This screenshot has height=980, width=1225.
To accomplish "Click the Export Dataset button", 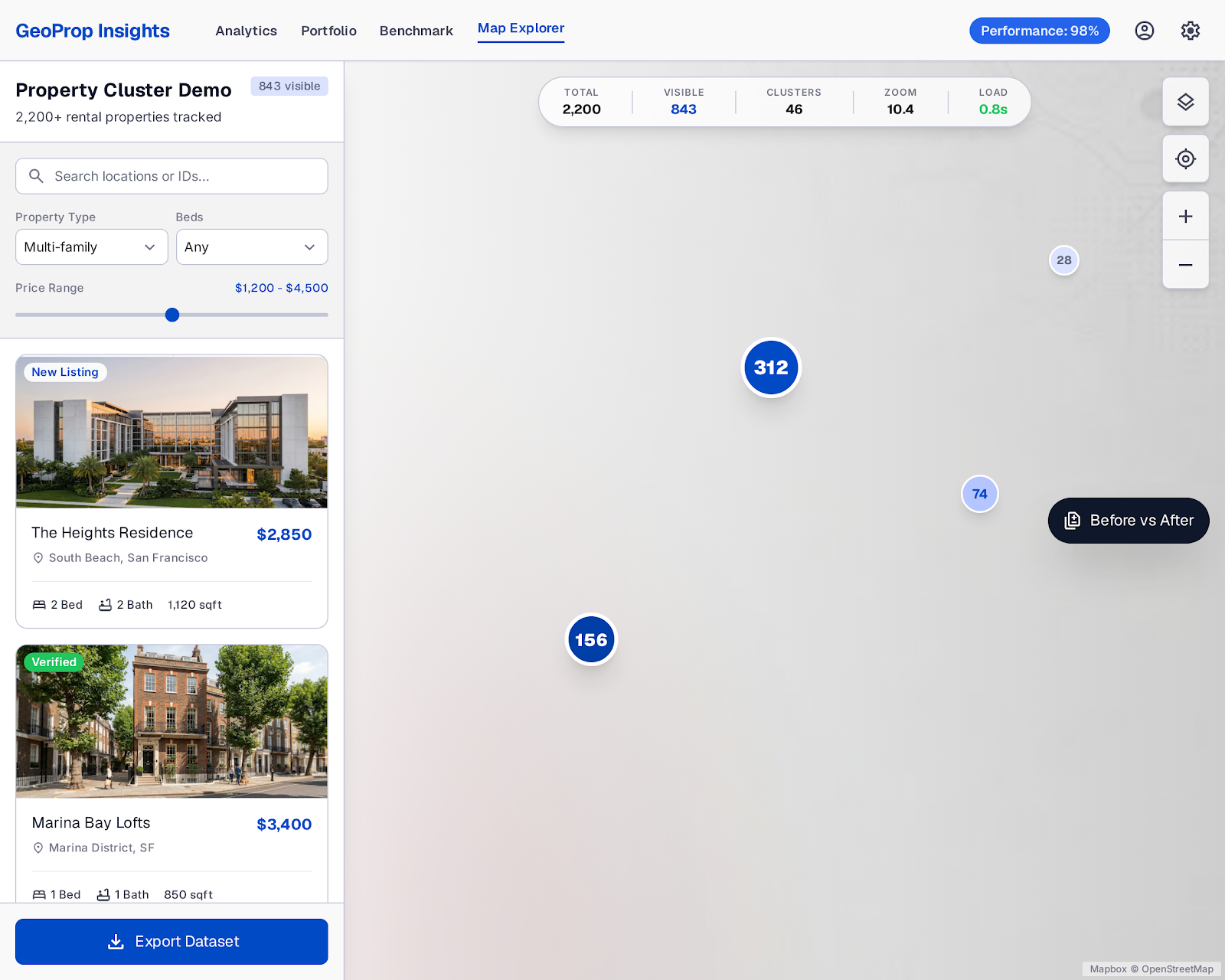I will click(x=171, y=942).
